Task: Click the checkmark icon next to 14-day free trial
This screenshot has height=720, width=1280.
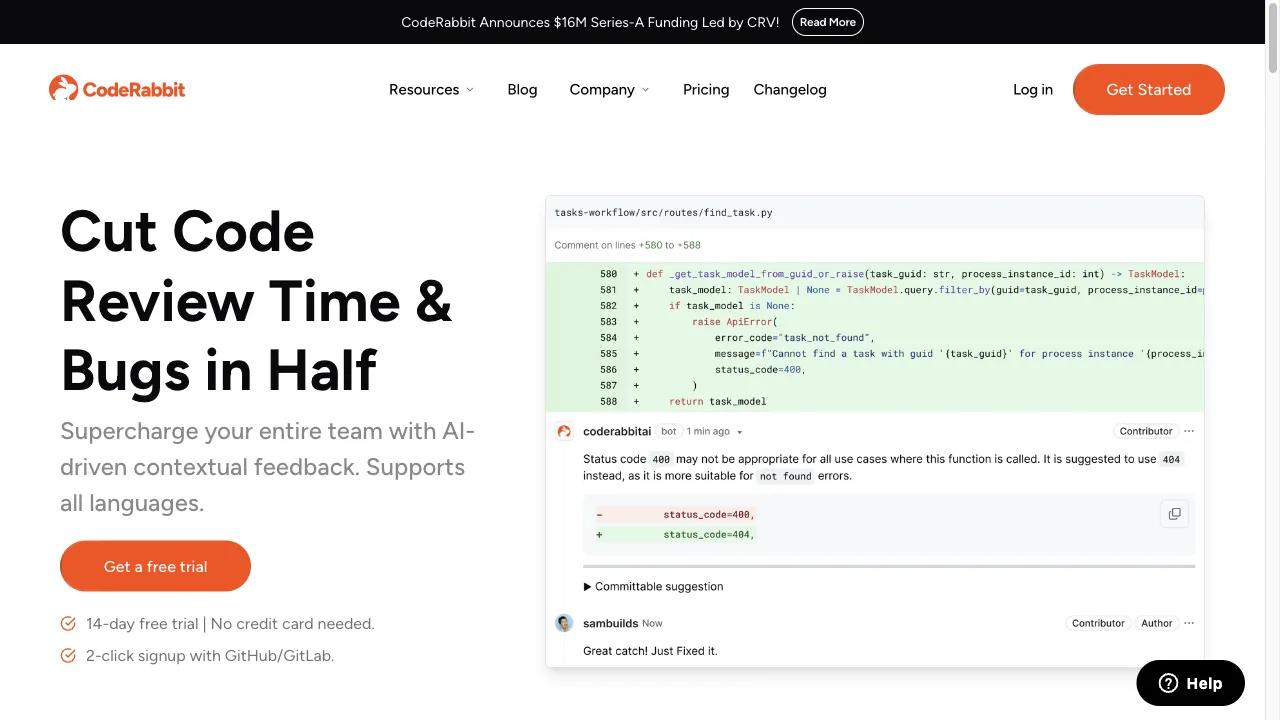Action: (68, 624)
